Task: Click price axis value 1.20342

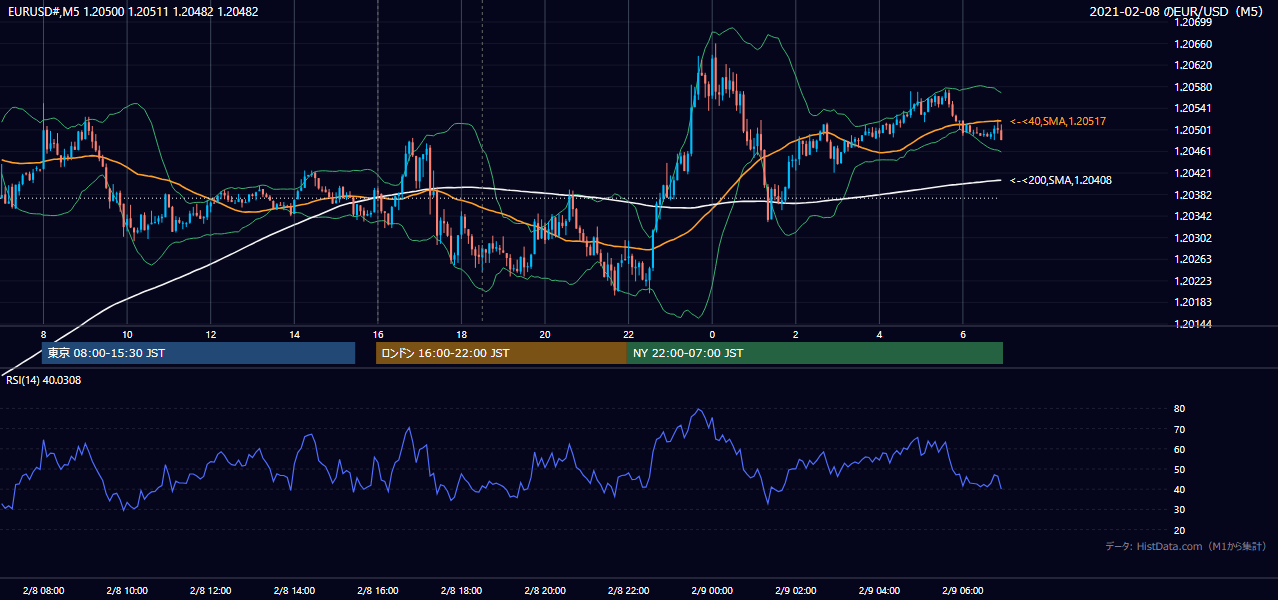Action: 1193,216
